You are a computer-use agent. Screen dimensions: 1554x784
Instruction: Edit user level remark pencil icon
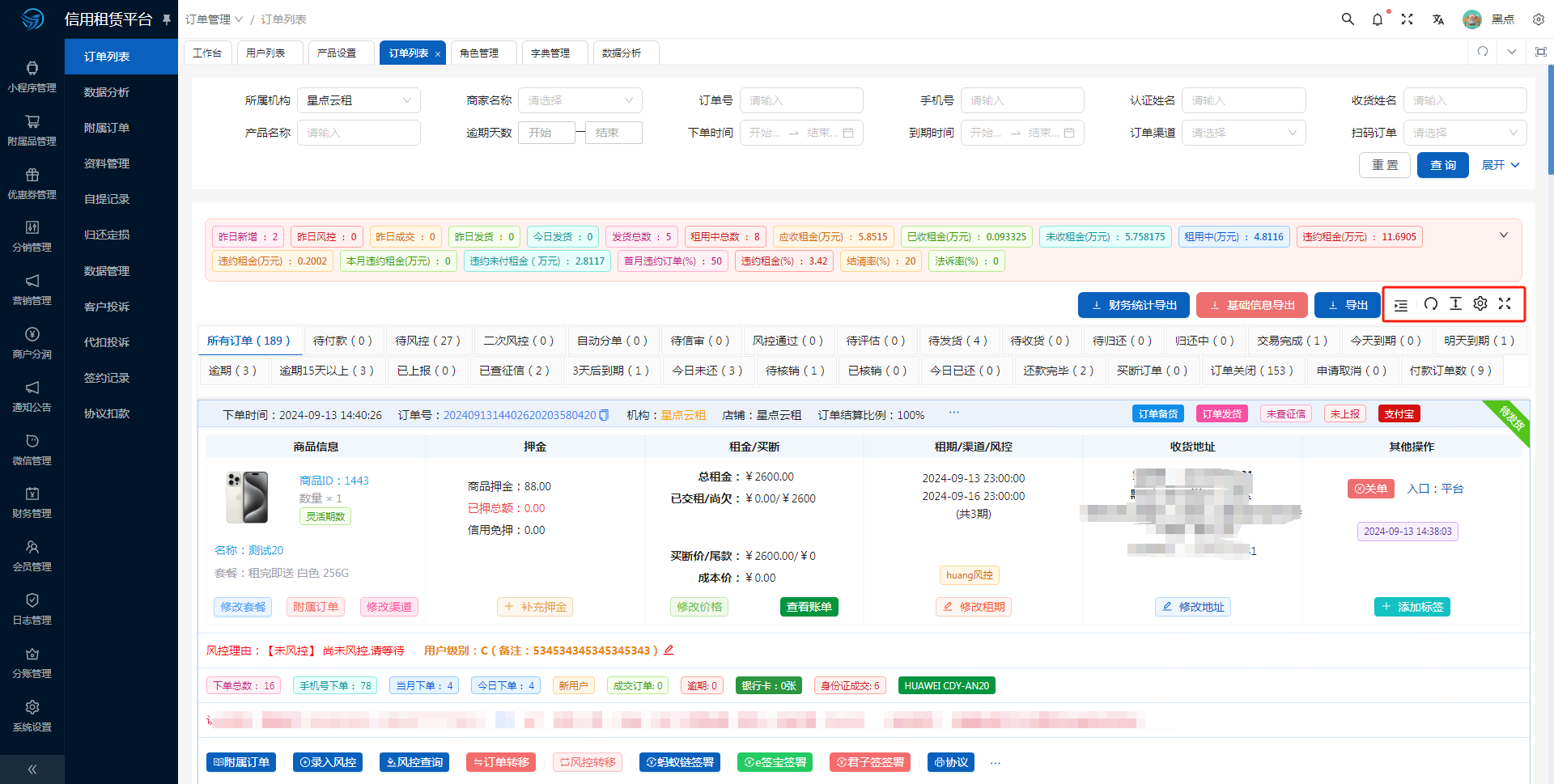coord(669,650)
